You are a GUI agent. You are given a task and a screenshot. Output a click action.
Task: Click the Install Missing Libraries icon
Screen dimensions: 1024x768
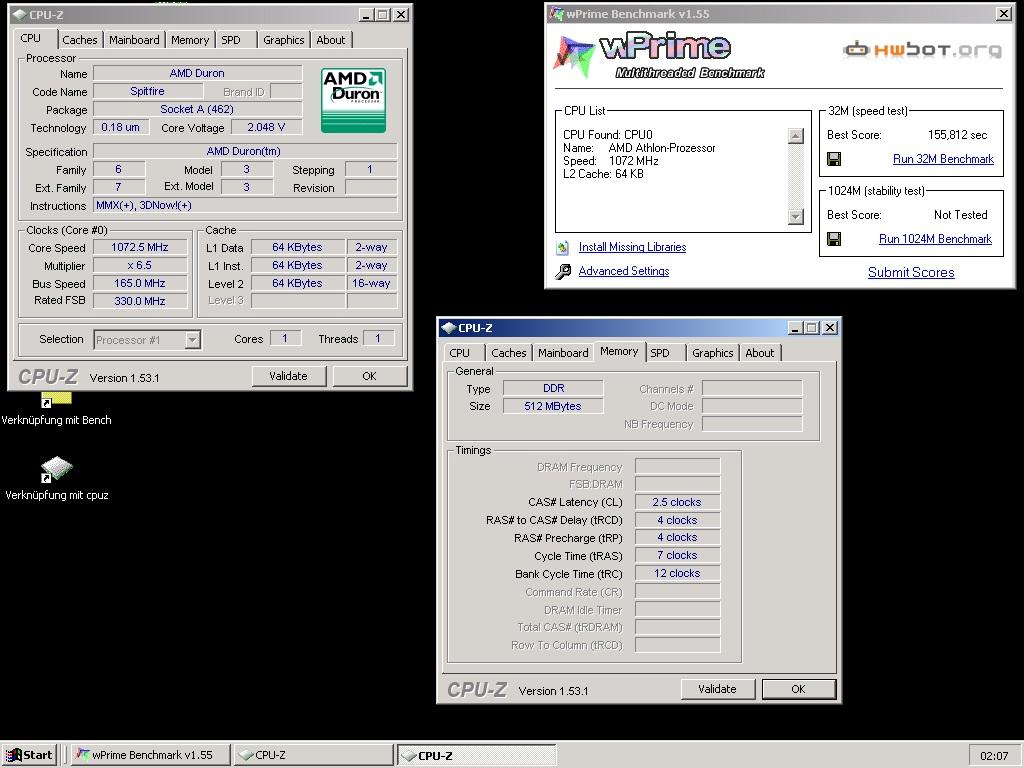(x=563, y=248)
